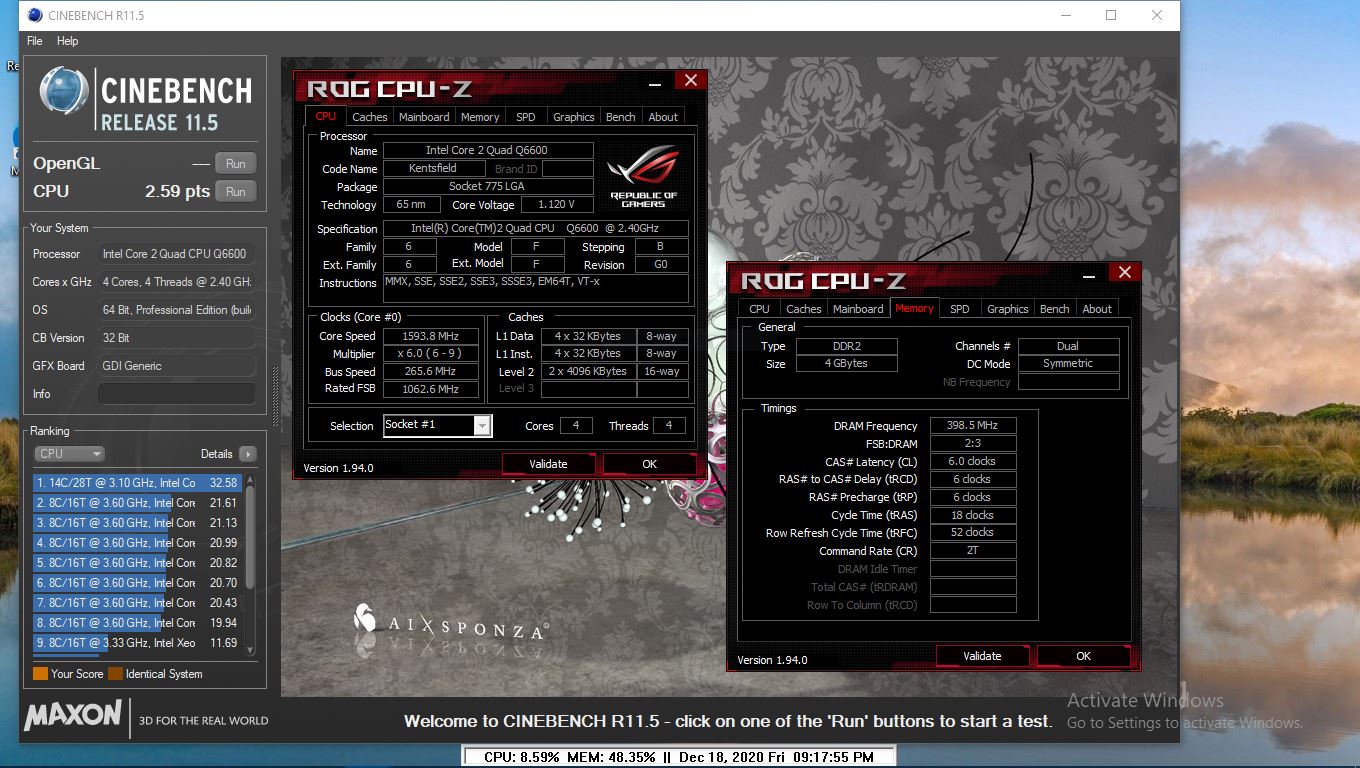Open CPU tab in Memory CPU-Z window
Viewport: 1360px width, 768px height.
pos(760,309)
